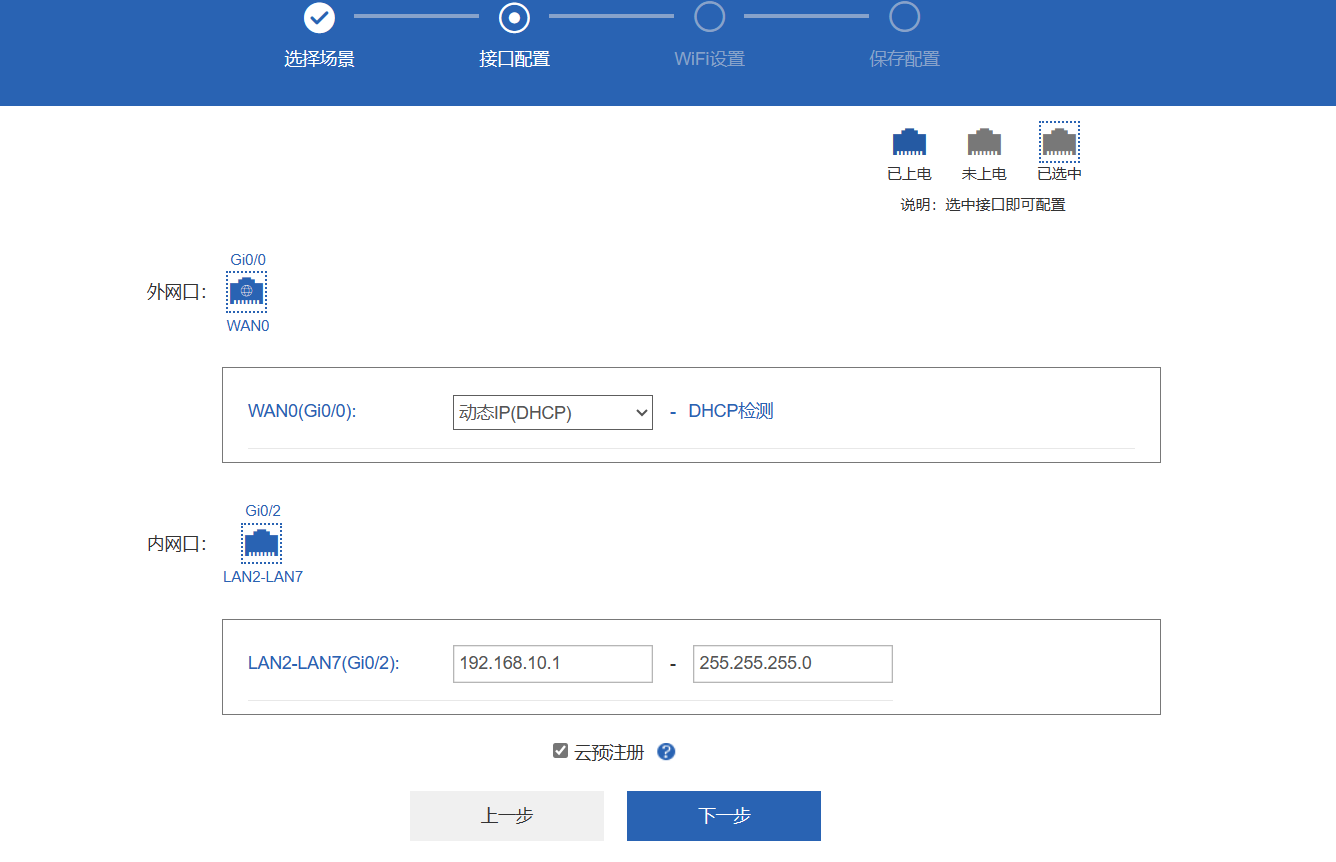Click the 已上电 legend port icon
This screenshot has width=1336, height=862.
click(909, 142)
